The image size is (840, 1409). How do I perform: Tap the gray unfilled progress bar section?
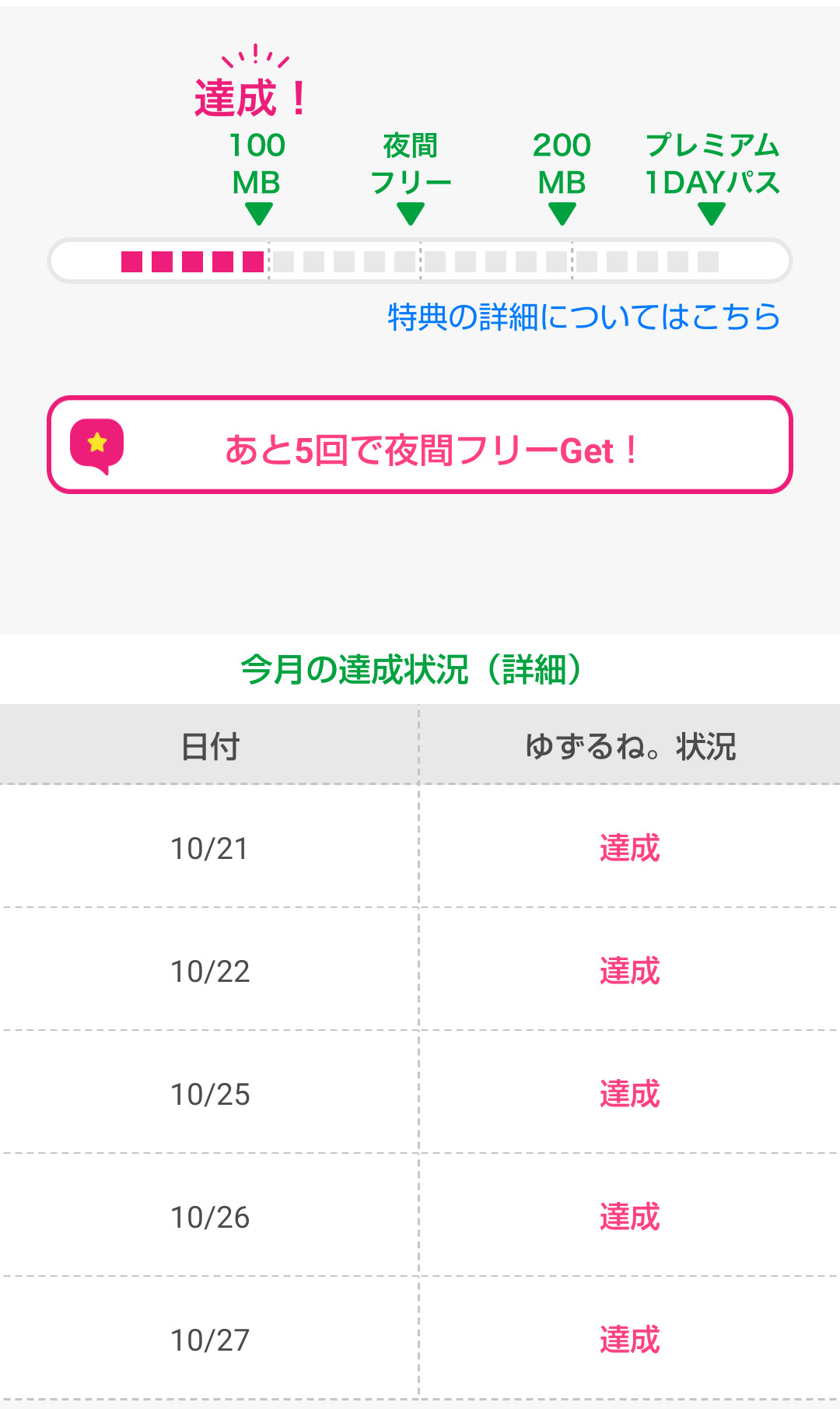click(x=495, y=261)
